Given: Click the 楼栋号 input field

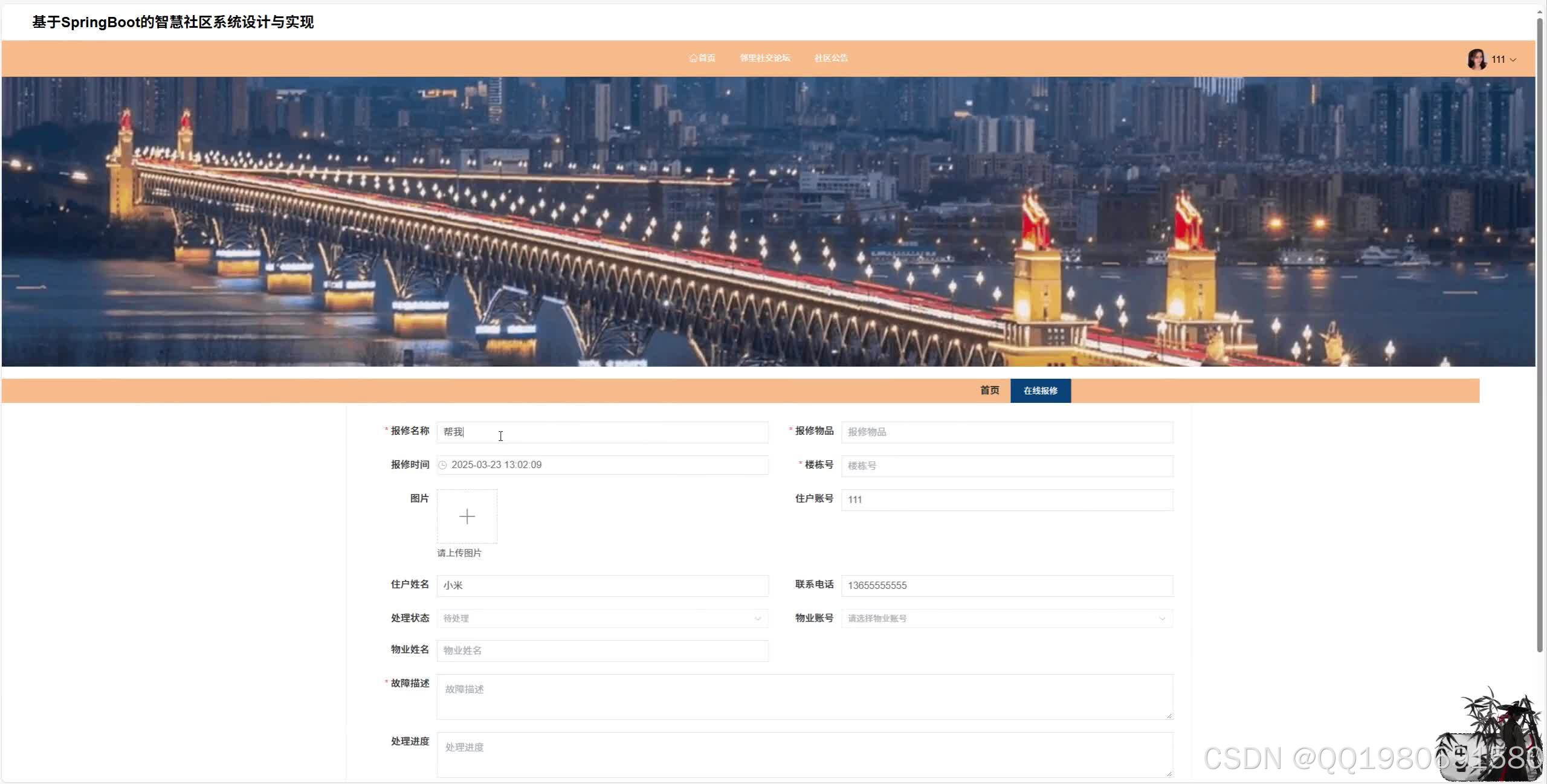Looking at the screenshot, I should click(x=1006, y=466).
